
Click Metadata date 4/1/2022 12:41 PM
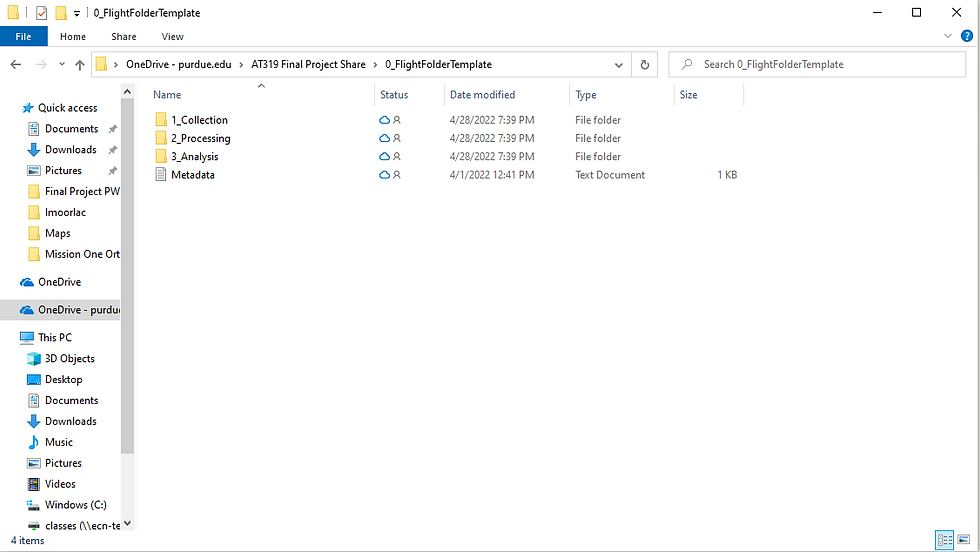[x=492, y=175]
